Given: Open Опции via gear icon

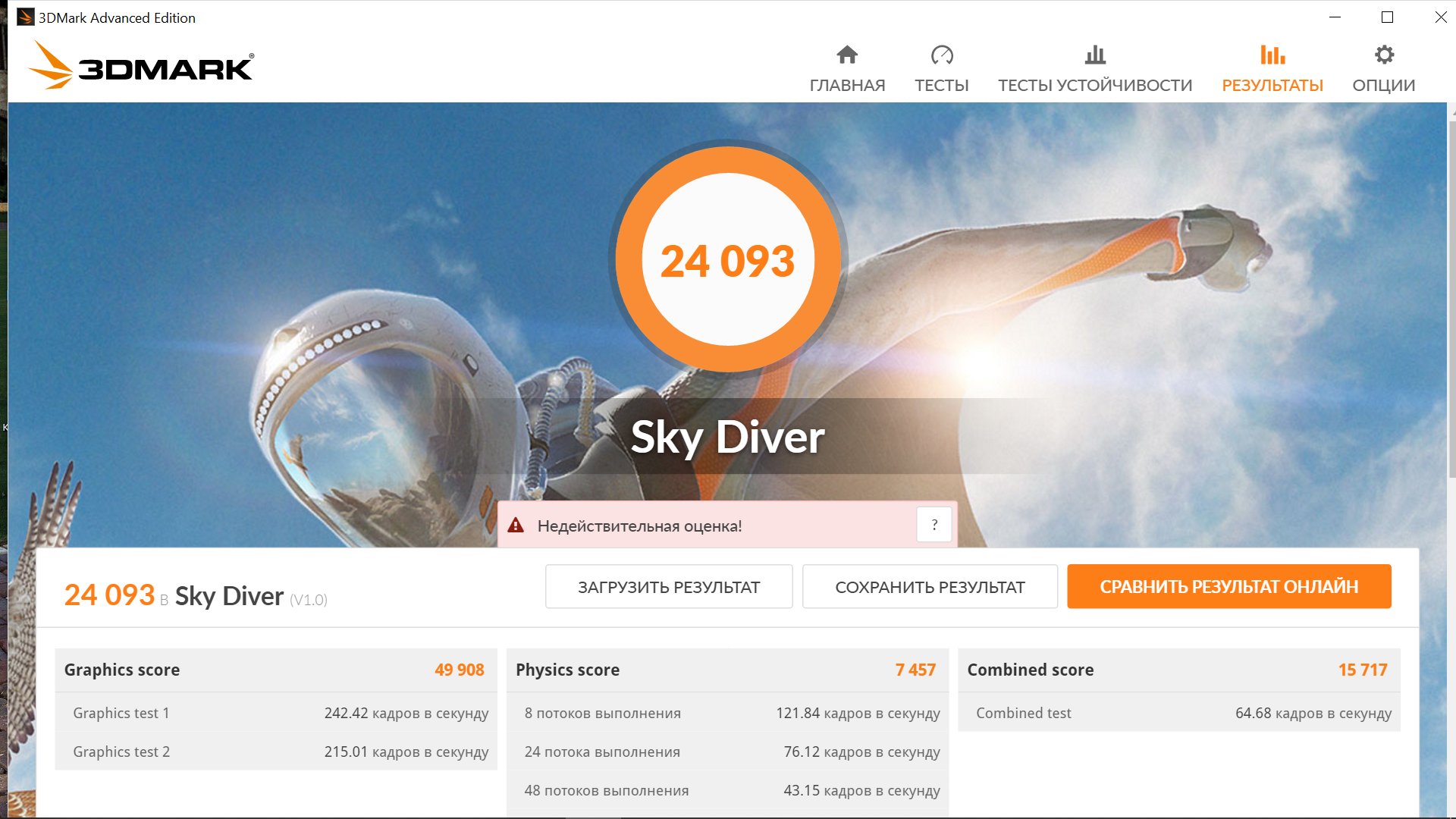Looking at the screenshot, I should [1384, 55].
